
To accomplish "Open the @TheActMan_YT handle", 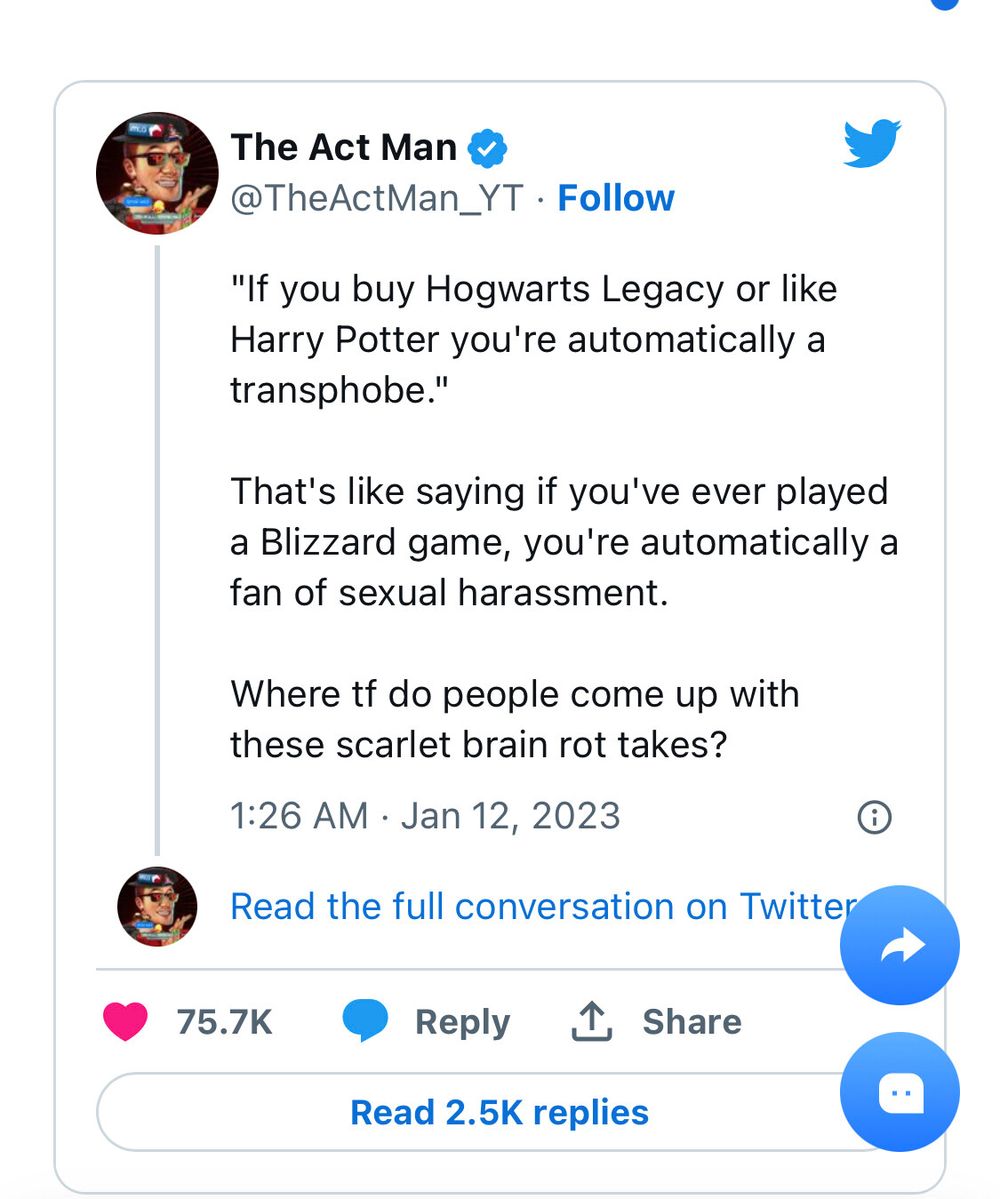I will 377,198.
